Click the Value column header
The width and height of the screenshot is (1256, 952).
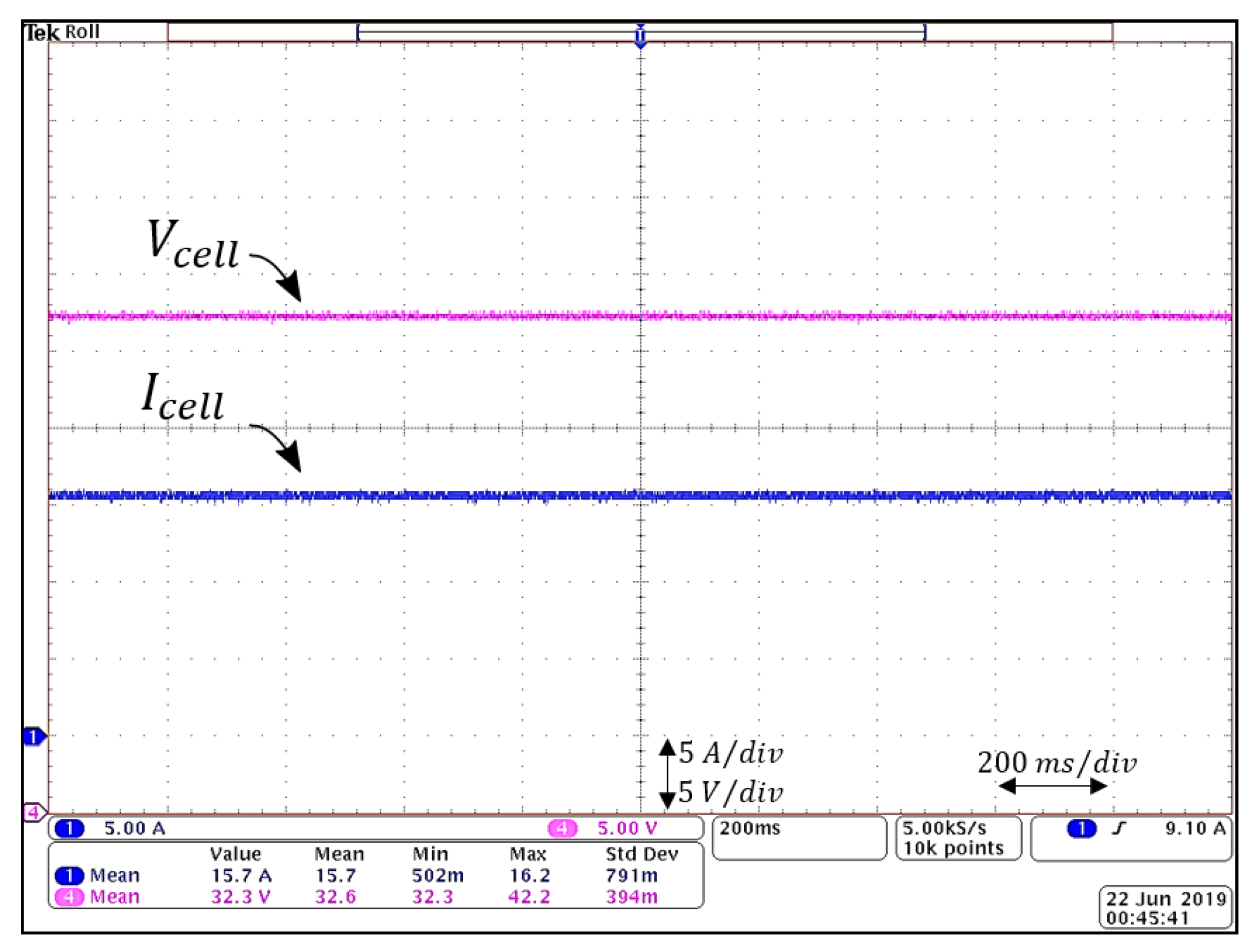235,854
